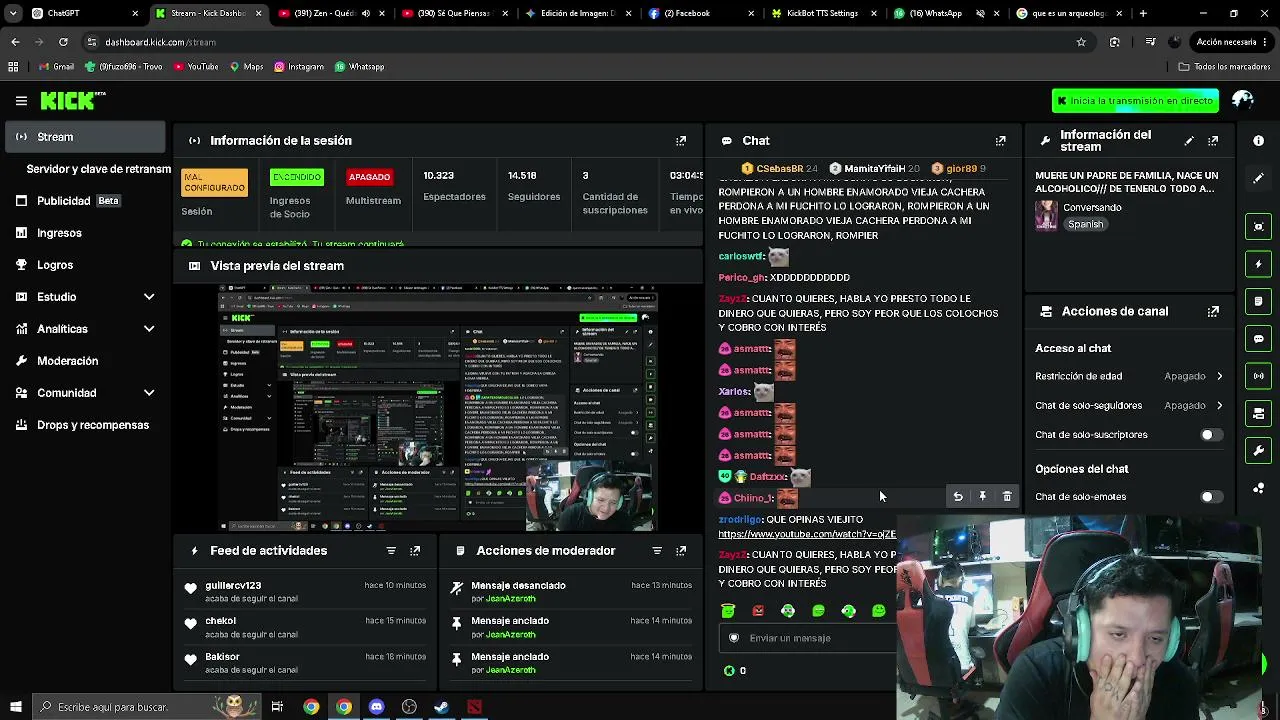
Task: Open Drops y recompensas in the sidebar
Action: click(85, 425)
